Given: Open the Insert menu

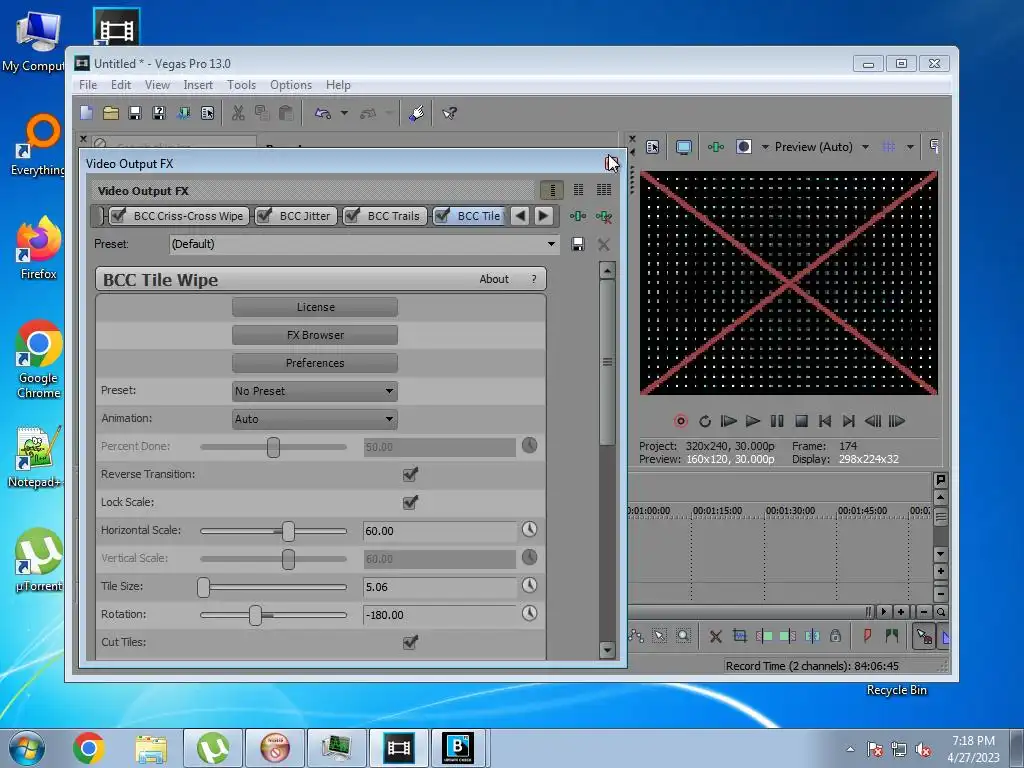Looking at the screenshot, I should tap(198, 85).
